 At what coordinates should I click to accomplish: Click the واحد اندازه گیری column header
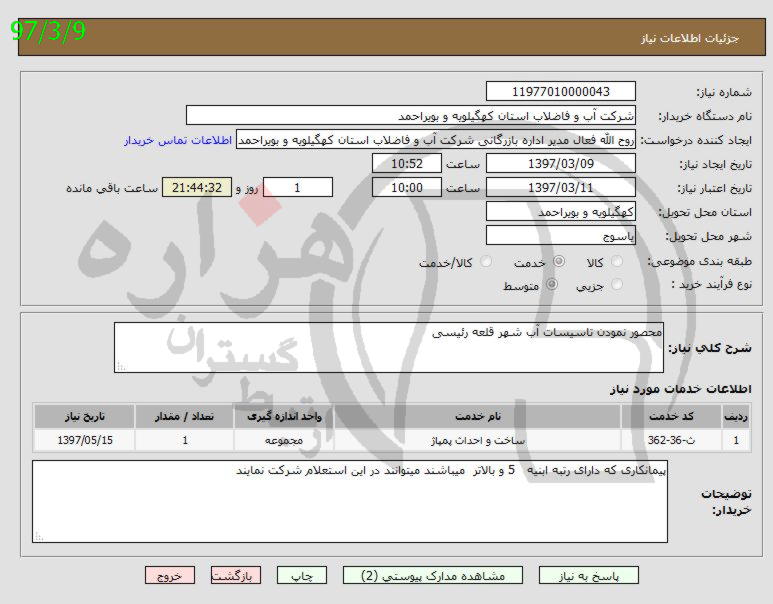pyautogui.click(x=283, y=417)
